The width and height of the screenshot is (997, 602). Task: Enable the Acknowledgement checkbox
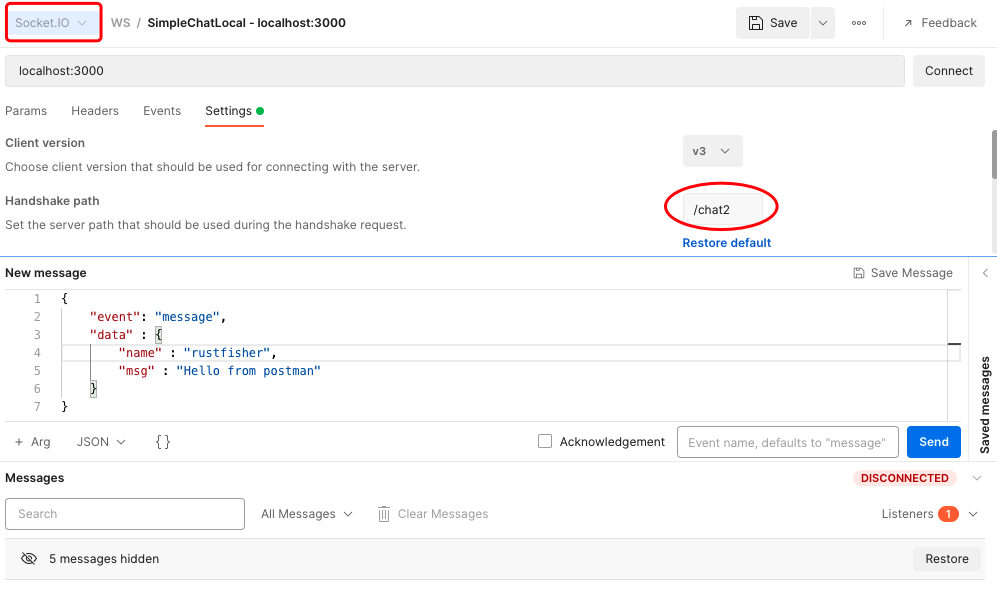pyautogui.click(x=545, y=441)
